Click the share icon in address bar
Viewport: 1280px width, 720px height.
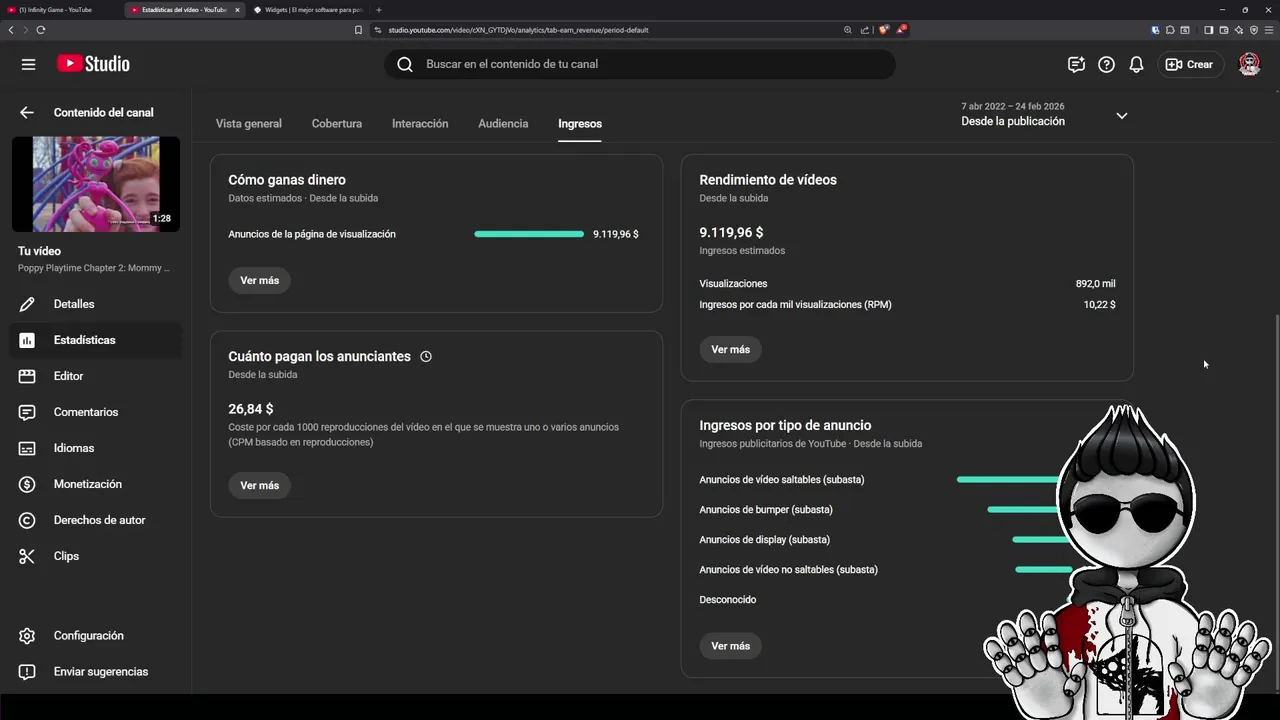click(865, 30)
